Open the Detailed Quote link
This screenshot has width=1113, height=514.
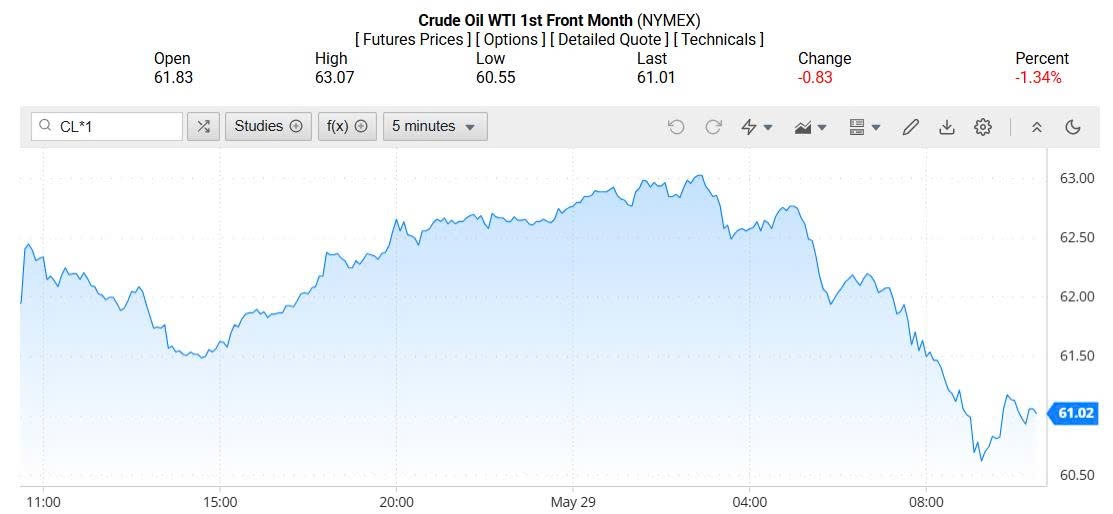(609, 39)
